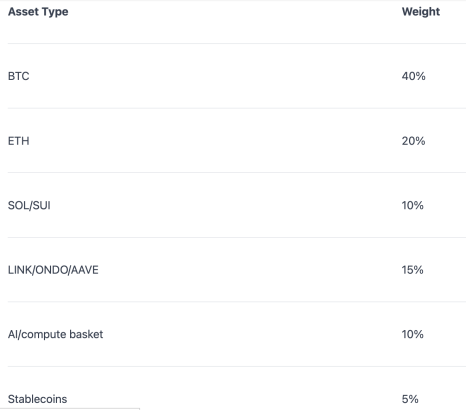Click the 10% weight beside SOL/SUI
Viewport: 466px width, 410px height.
click(x=412, y=205)
